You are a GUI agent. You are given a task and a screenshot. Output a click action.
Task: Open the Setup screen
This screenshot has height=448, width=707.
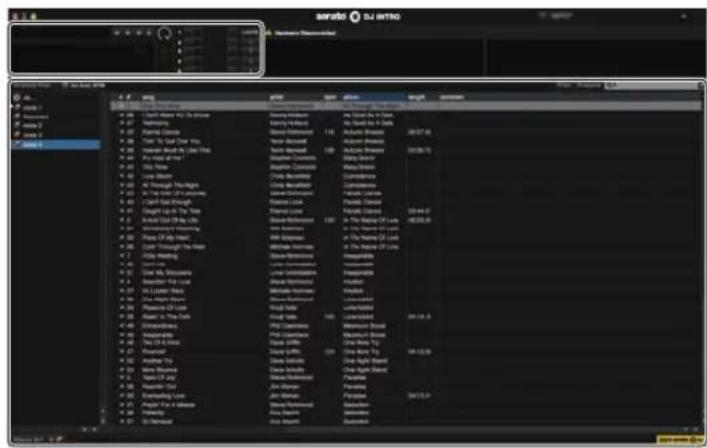(556, 16)
